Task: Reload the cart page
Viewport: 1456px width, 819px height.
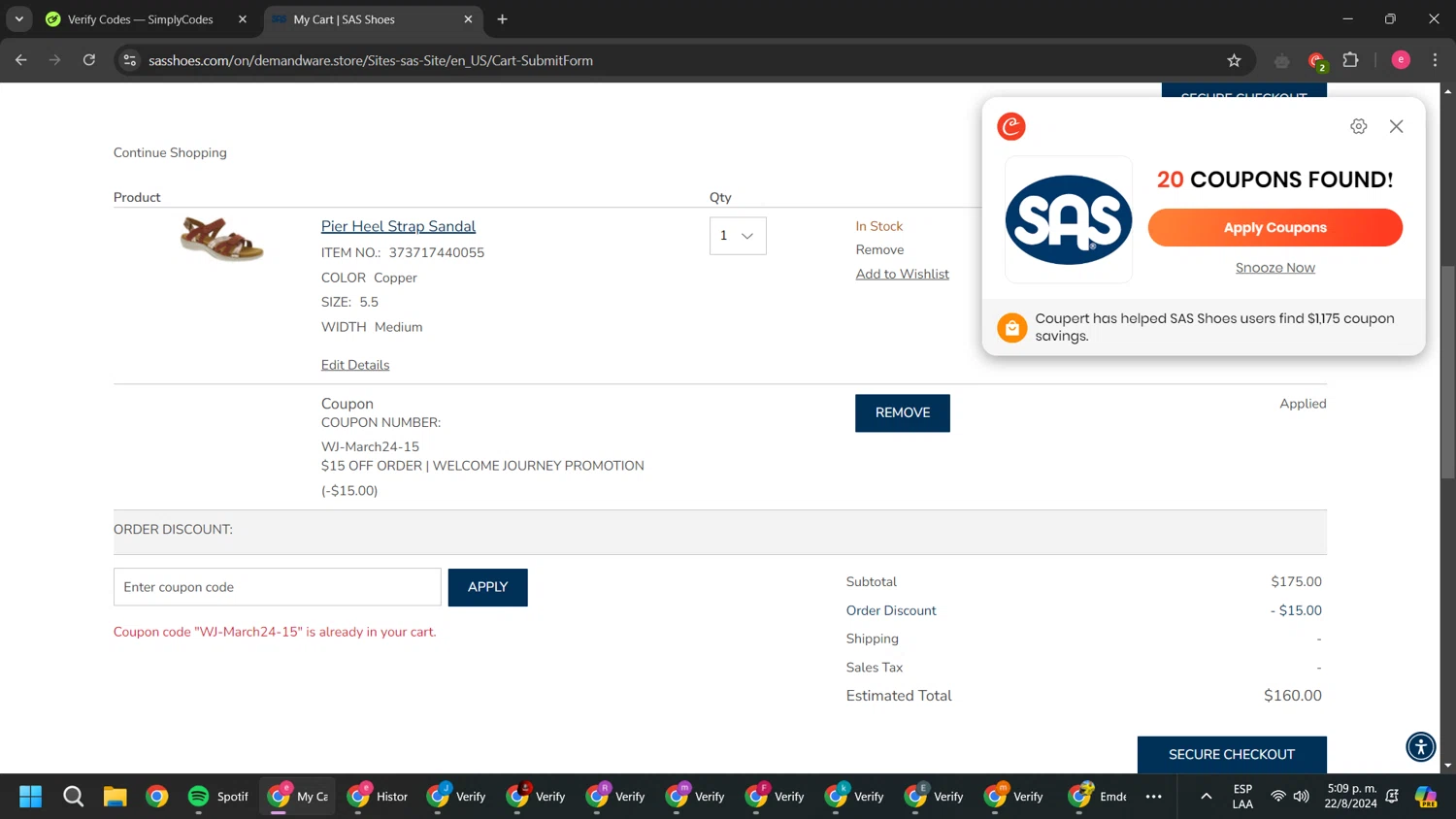Action: (89, 60)
